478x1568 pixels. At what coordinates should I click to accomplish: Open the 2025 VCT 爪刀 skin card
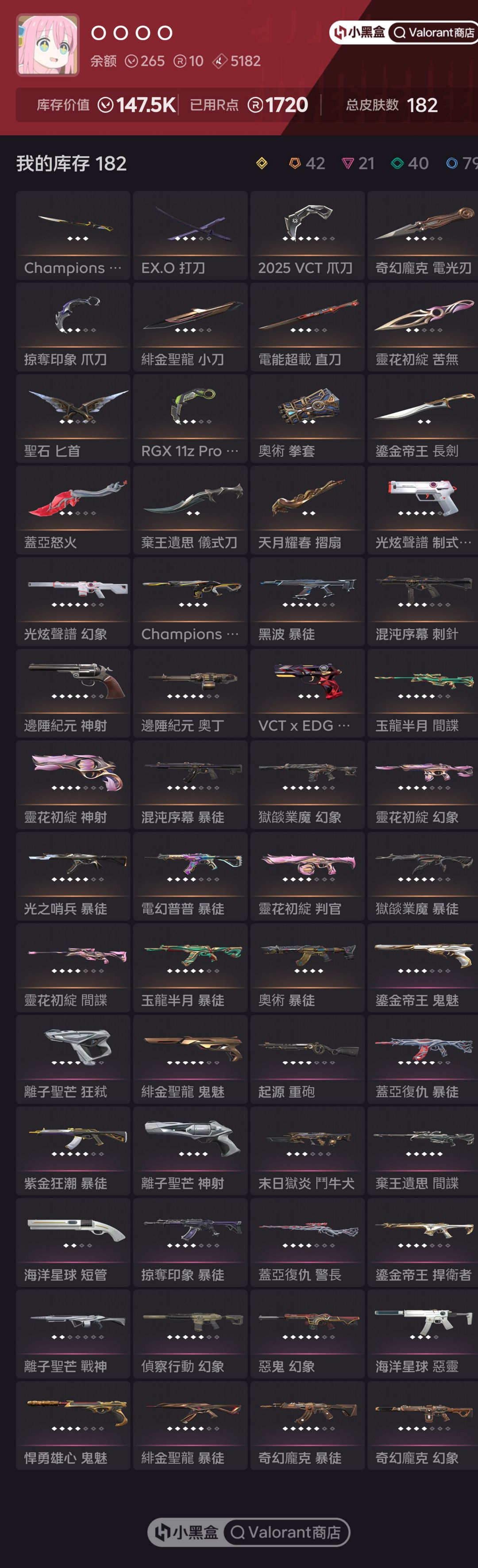[x=307, y=236]
